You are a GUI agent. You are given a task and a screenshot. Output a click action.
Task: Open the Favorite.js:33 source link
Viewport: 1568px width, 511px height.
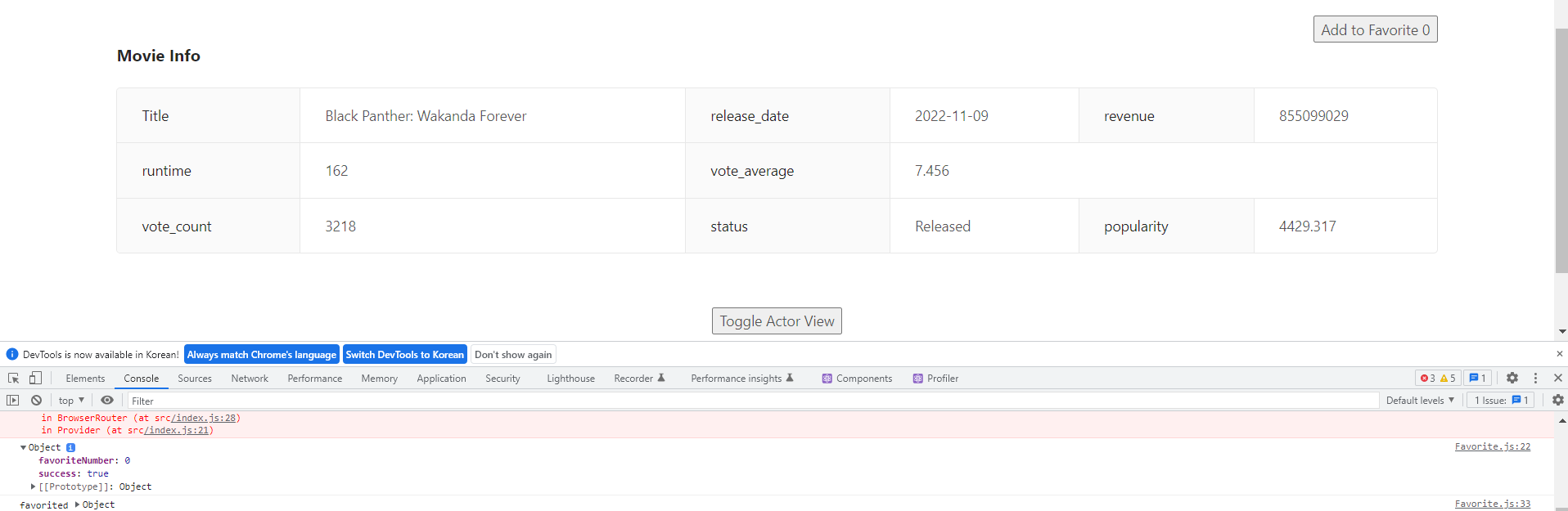pos(1493,504)
